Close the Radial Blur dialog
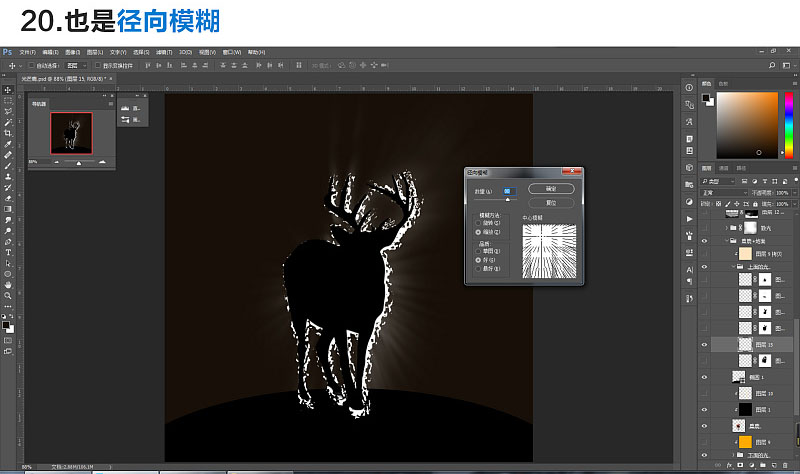Image resolution: width=800 pixels, height=474 pixels. [572, 171]
